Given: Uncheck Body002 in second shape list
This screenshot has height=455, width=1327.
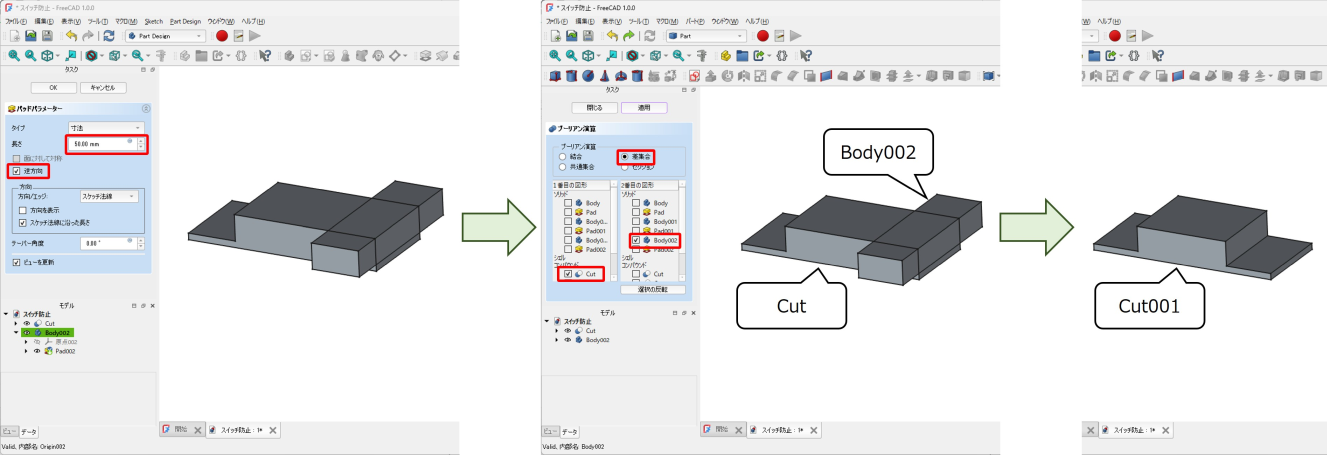Looking at the screenshot, I should coord(635,240).
